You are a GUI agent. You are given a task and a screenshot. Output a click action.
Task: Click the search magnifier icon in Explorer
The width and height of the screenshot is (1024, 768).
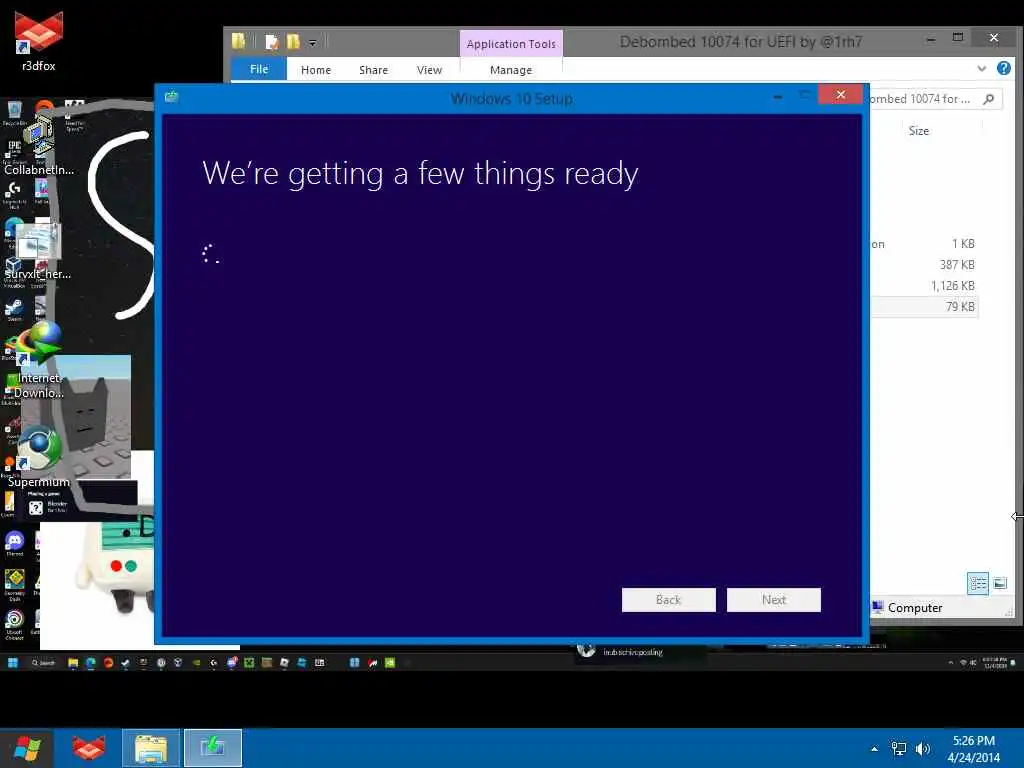coord(989,99)
